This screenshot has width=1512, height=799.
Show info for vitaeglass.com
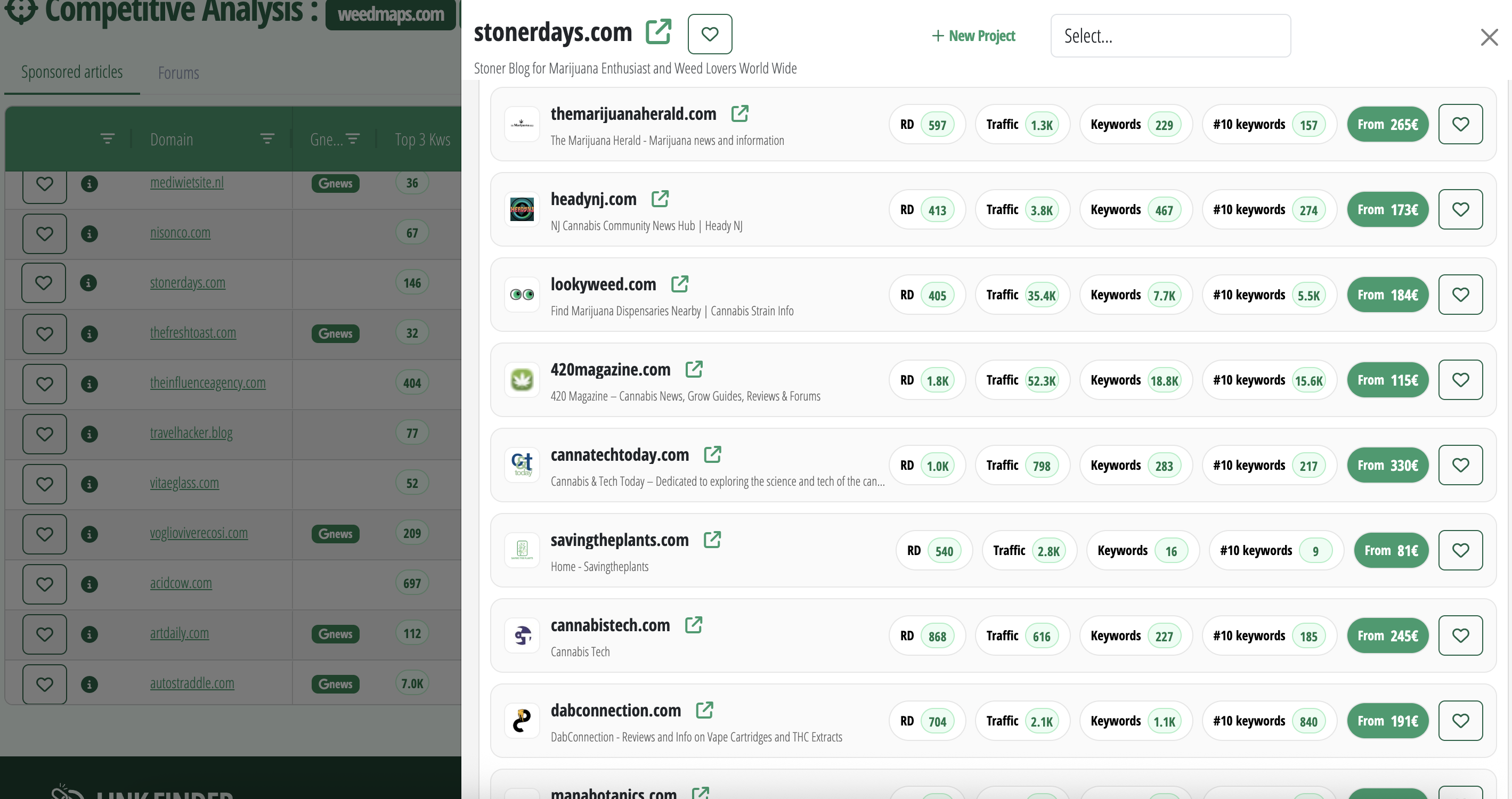pos(89,484)
